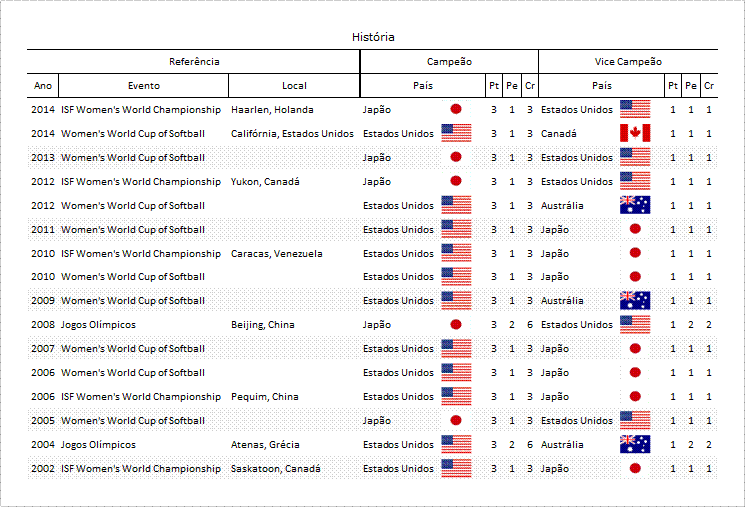Image resolution: width=746 pixels, height=507 pixels.
Task: Click Japan champion flag in 2008 Beijing row
Action: coord(456,324)
